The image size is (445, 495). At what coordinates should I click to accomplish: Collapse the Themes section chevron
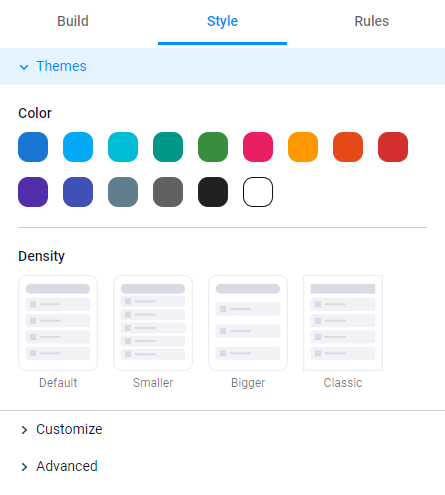(x=24, y=67)
